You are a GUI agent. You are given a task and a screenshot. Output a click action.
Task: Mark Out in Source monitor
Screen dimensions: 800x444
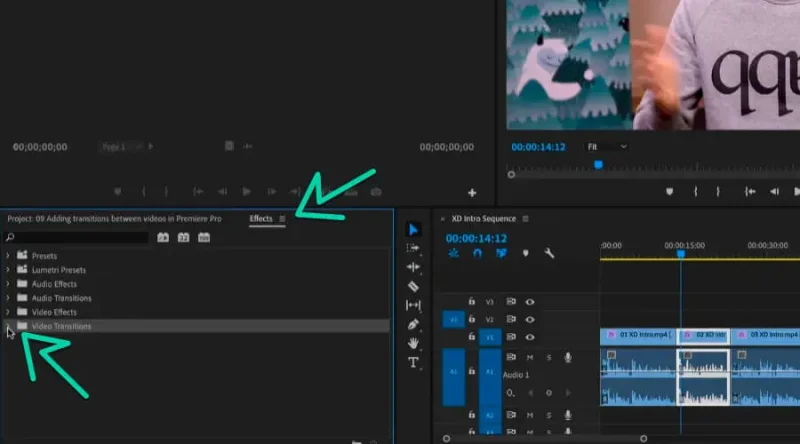click(x=166, y=191)
